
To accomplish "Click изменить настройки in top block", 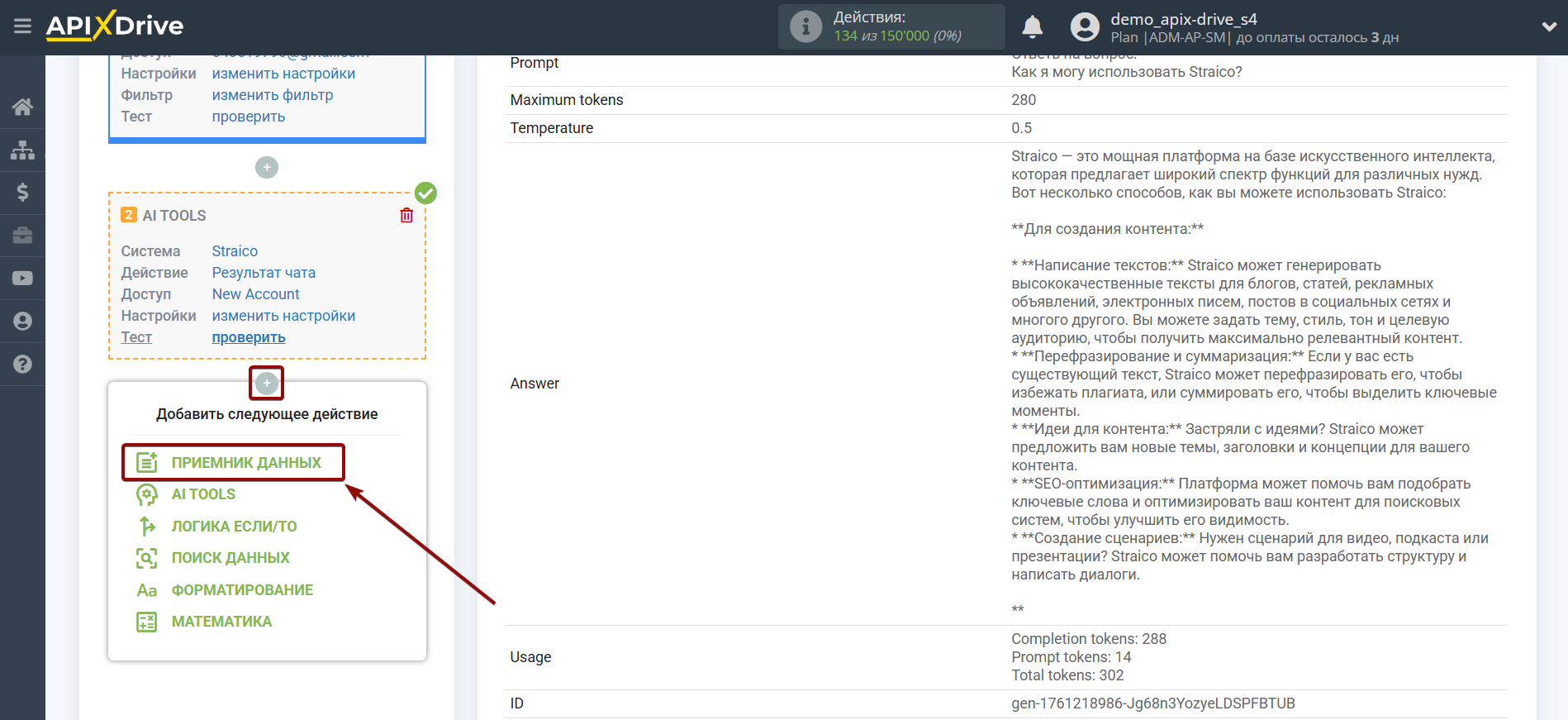I will (x=283, y=74).
